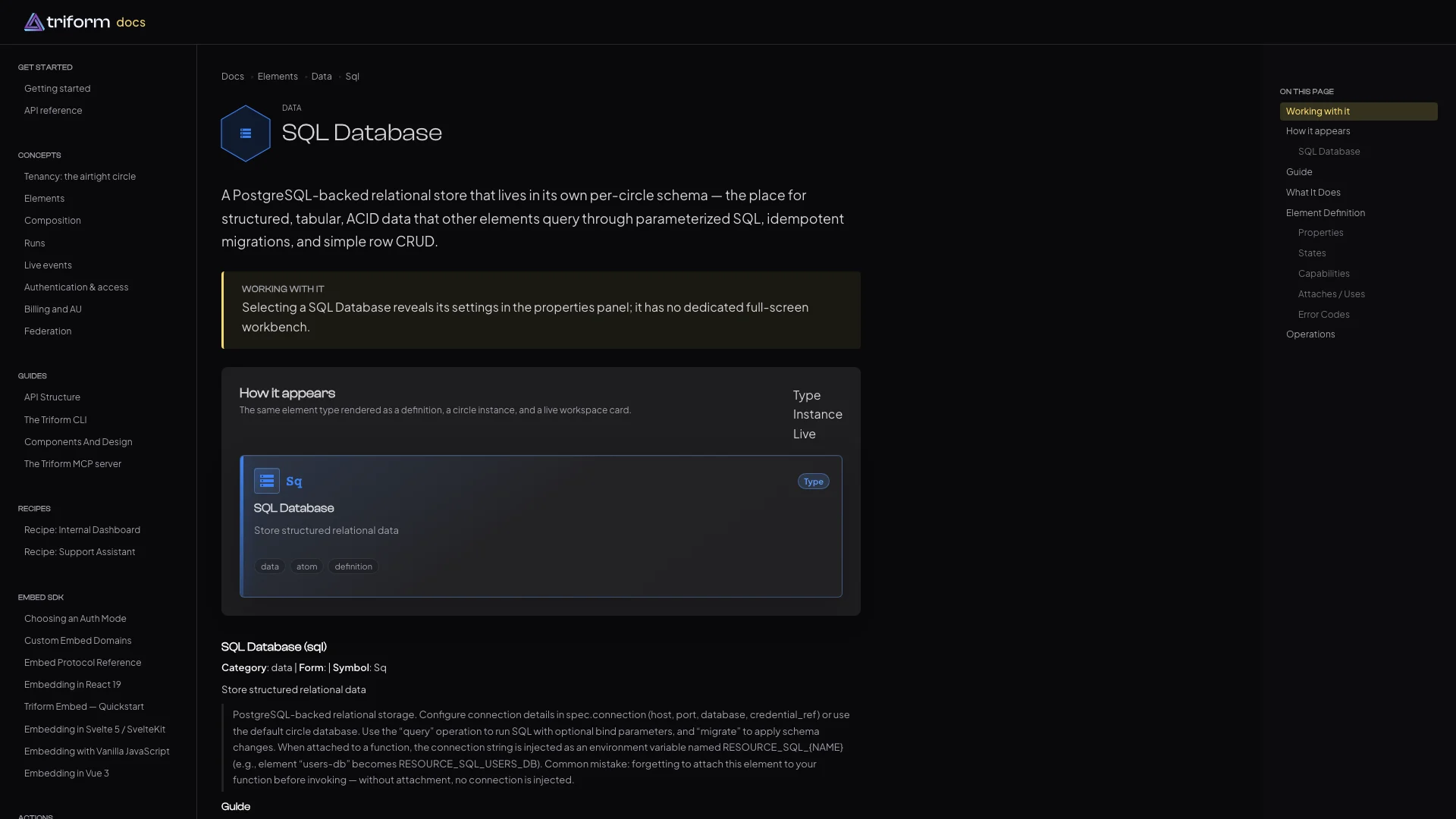This screenshot has width=1456, height=819.
Task: Open the Elements breadcrumb link
Action: click(x=278, y=77)
